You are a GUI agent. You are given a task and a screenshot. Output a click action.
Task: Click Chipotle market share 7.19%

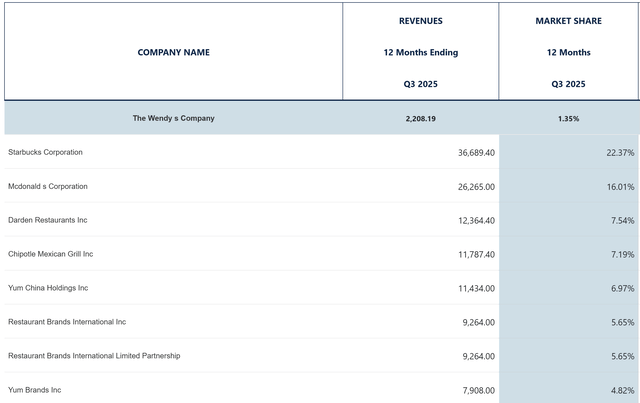coord(622,255)
